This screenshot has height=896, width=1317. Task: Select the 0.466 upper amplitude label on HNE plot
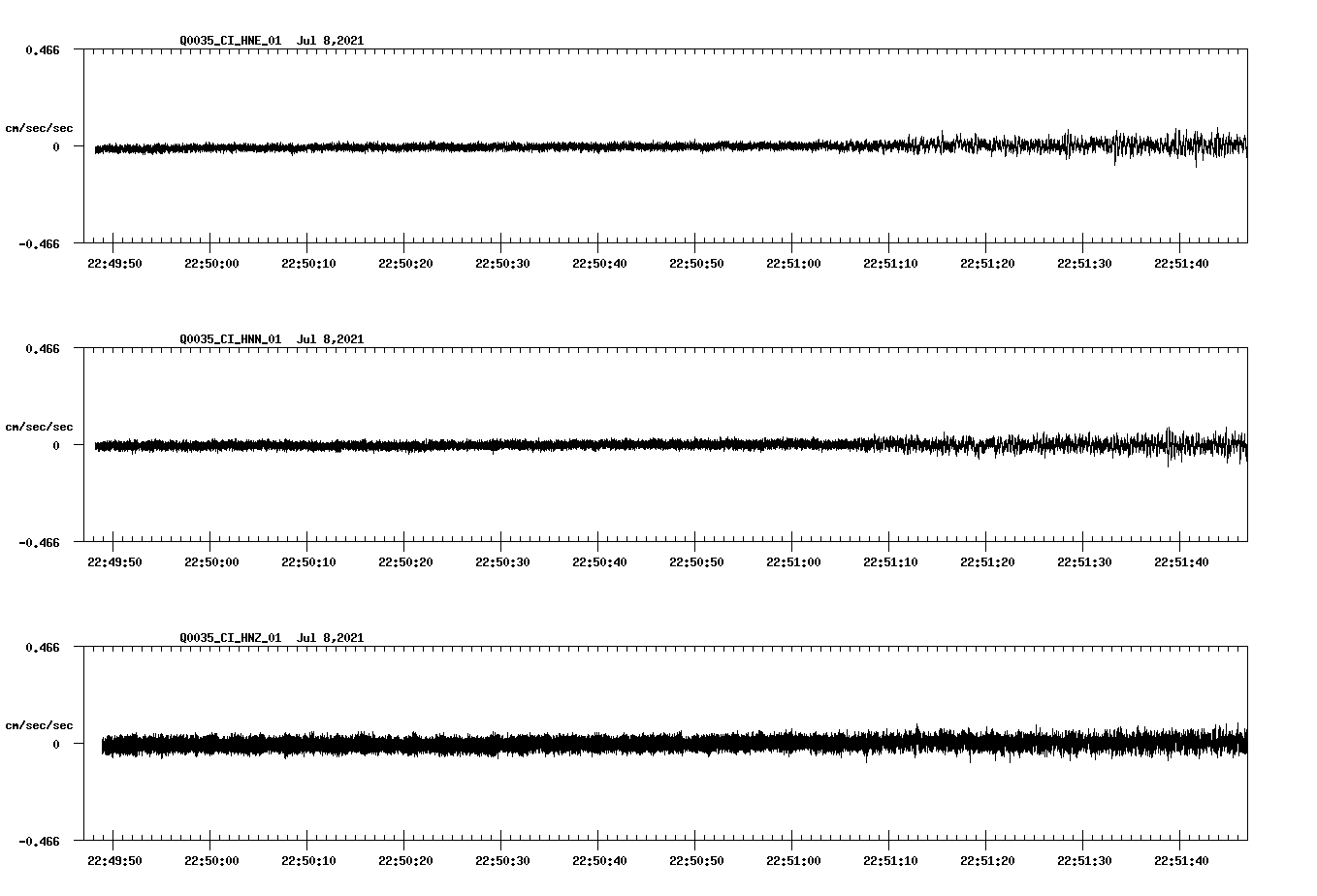click(x=45, y=48)
